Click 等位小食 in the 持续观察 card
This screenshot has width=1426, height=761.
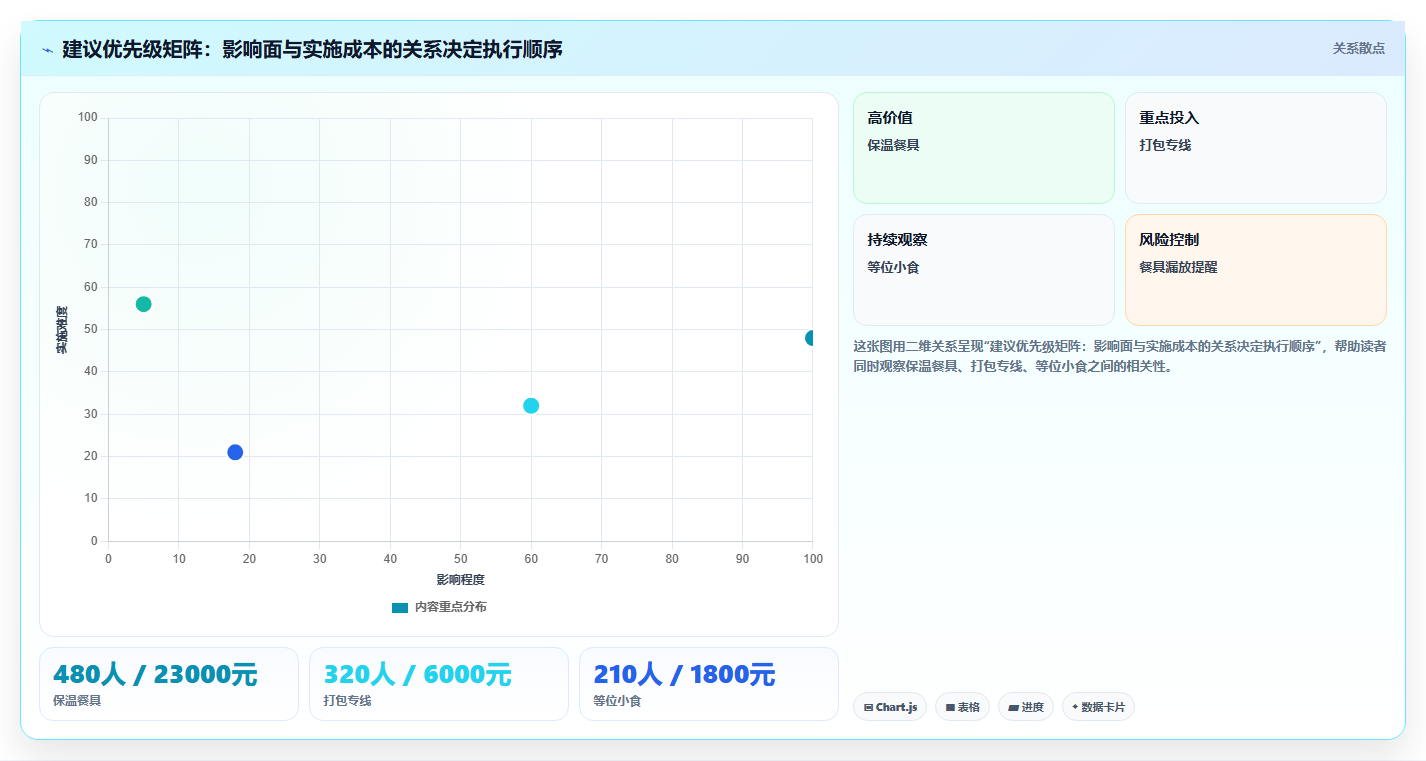(893, 267)
